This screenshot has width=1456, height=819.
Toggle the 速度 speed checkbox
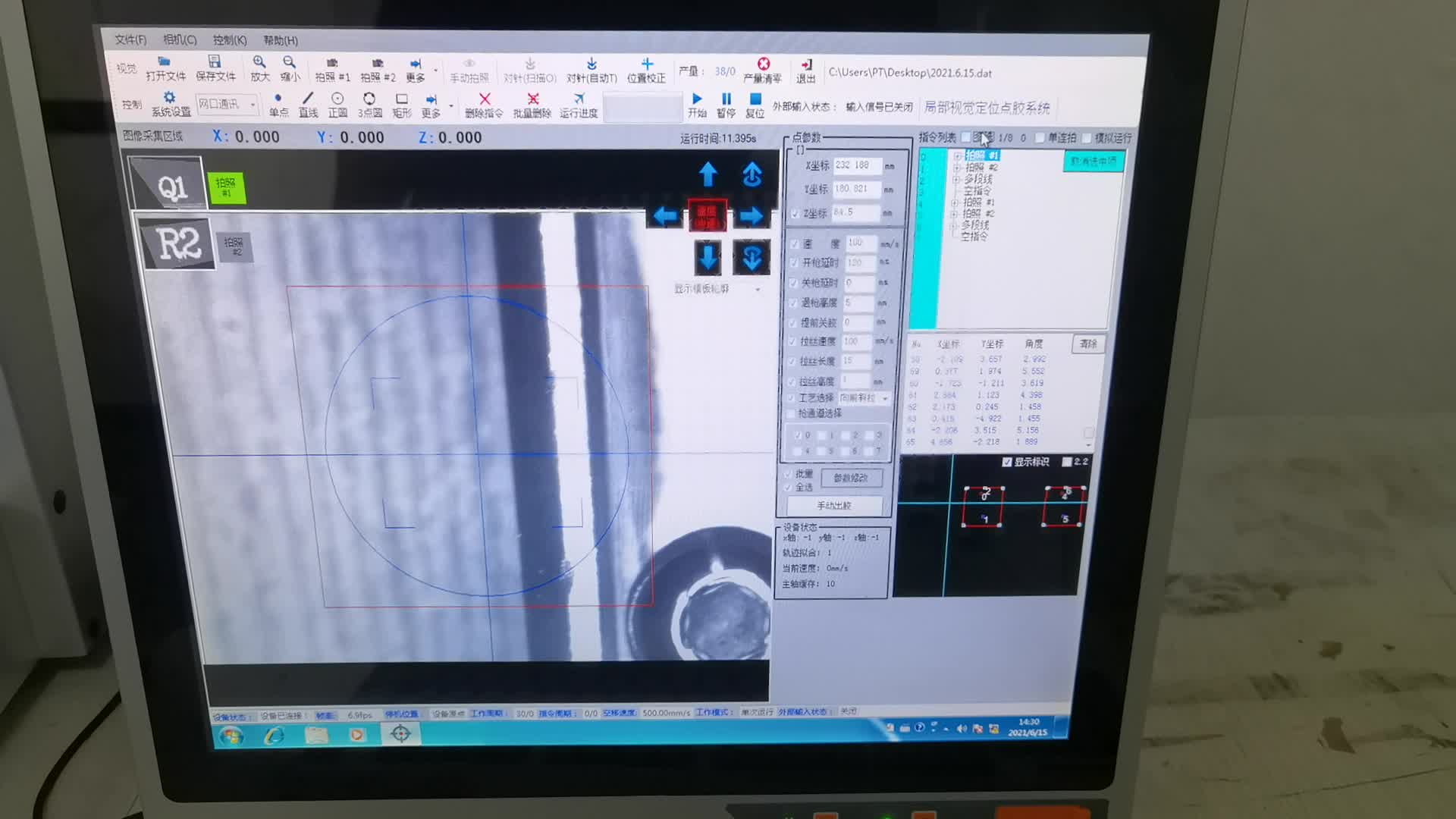(794, 243)
